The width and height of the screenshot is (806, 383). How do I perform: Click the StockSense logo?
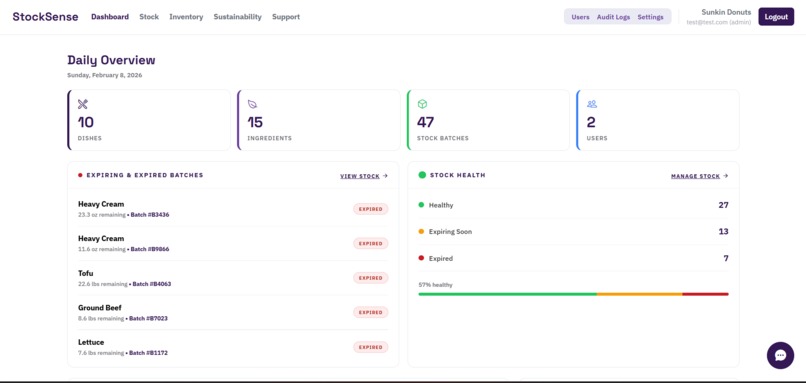45,16
